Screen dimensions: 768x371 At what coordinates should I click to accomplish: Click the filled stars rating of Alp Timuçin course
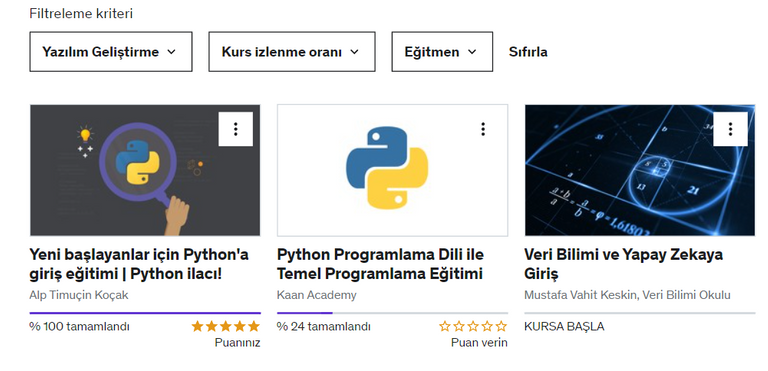click(x=225, y=326)
